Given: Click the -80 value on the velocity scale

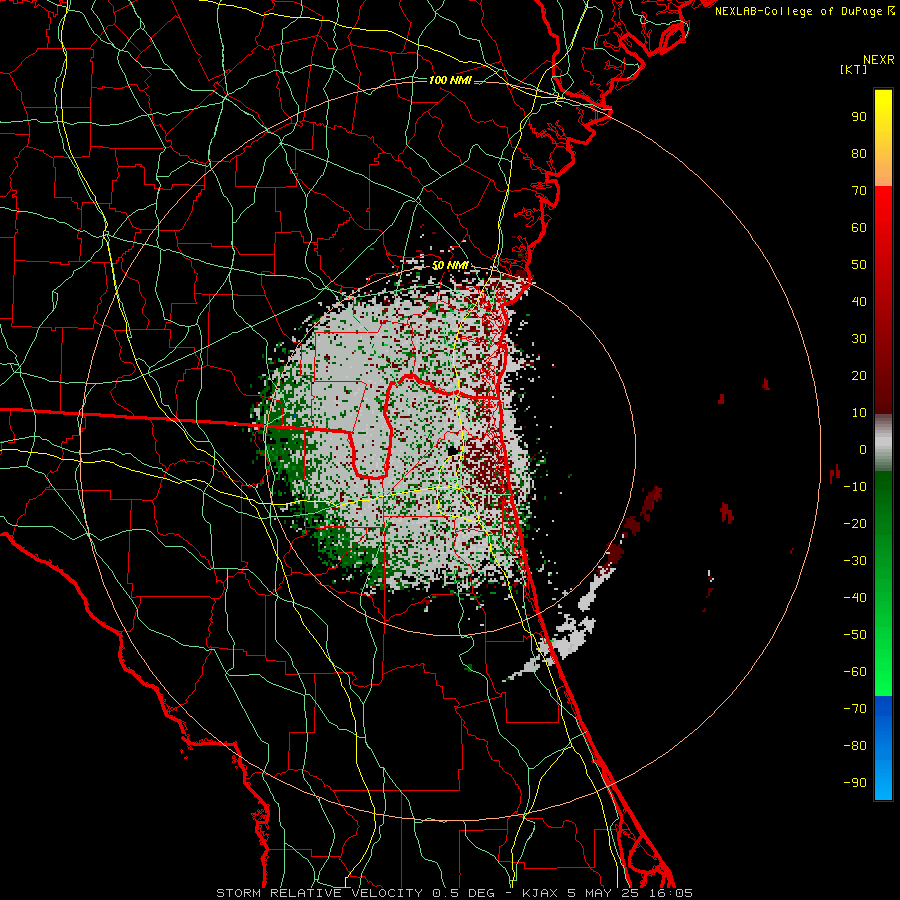Looking at the screenshot, I should (x=855, y=746).
